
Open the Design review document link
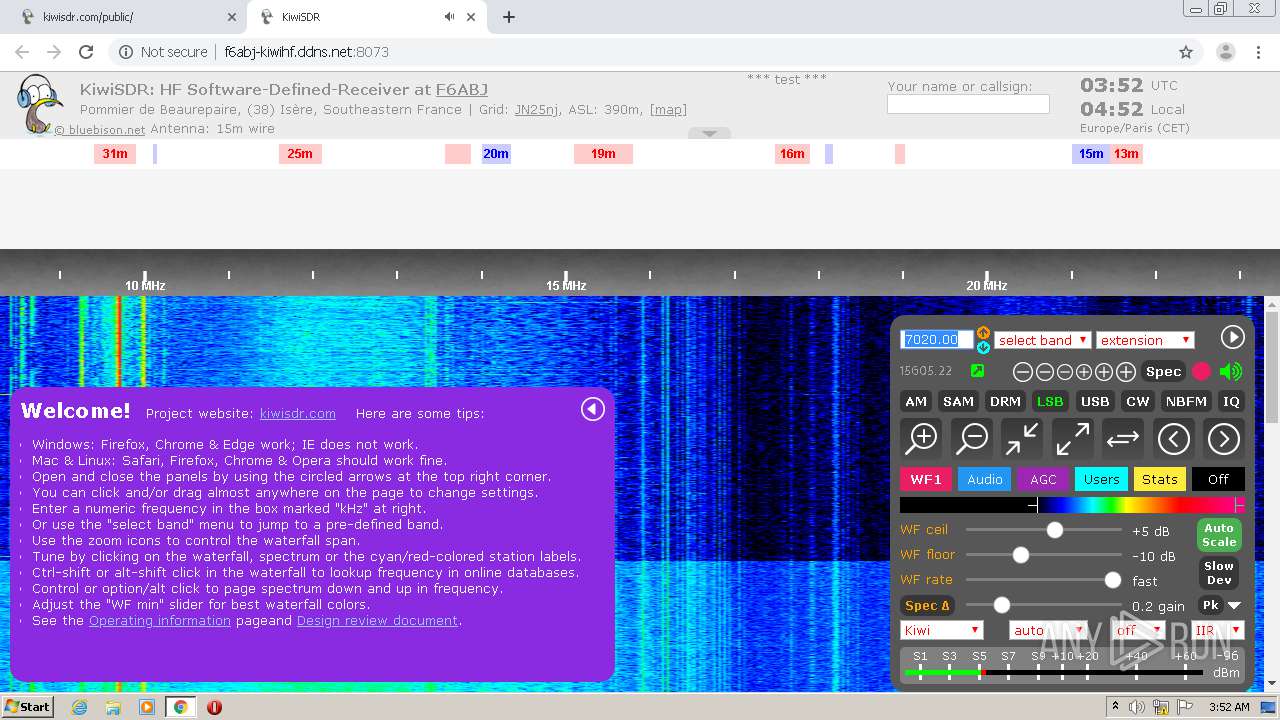point(377,620)
